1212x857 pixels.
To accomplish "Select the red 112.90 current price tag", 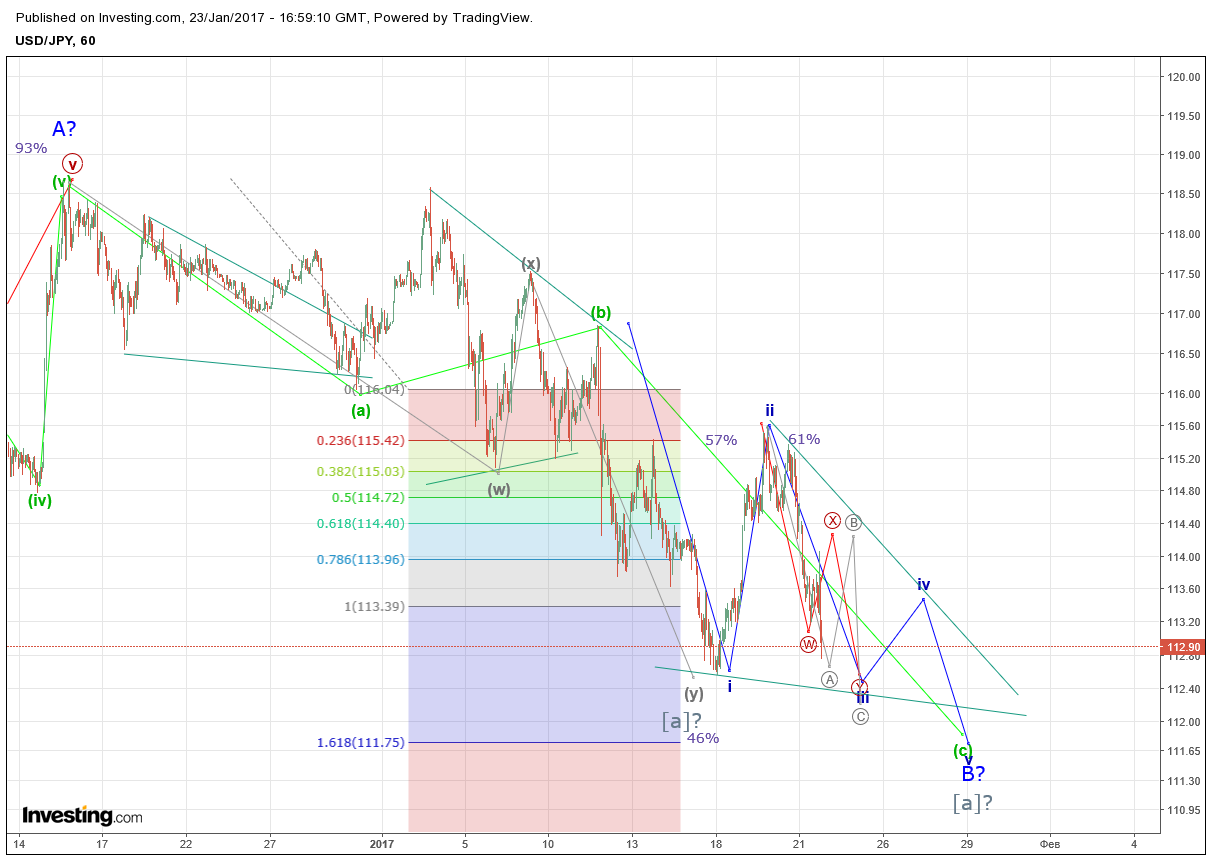I will [x=1181, y=647].
